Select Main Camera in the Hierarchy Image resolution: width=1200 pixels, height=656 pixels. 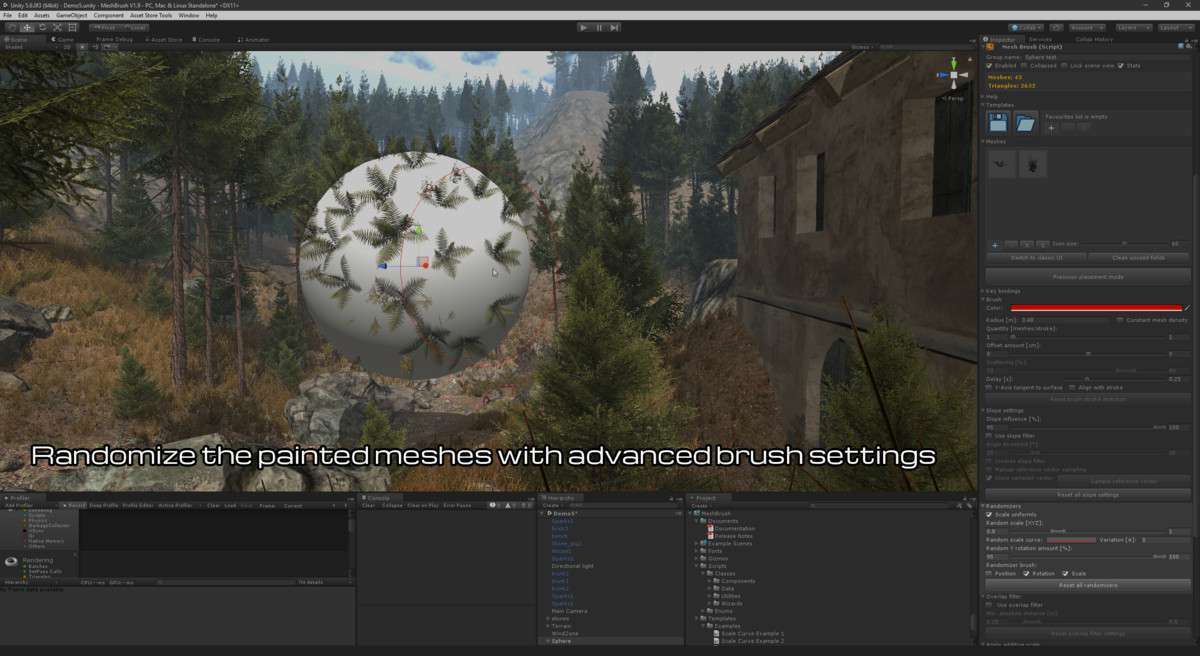(569, 611)
